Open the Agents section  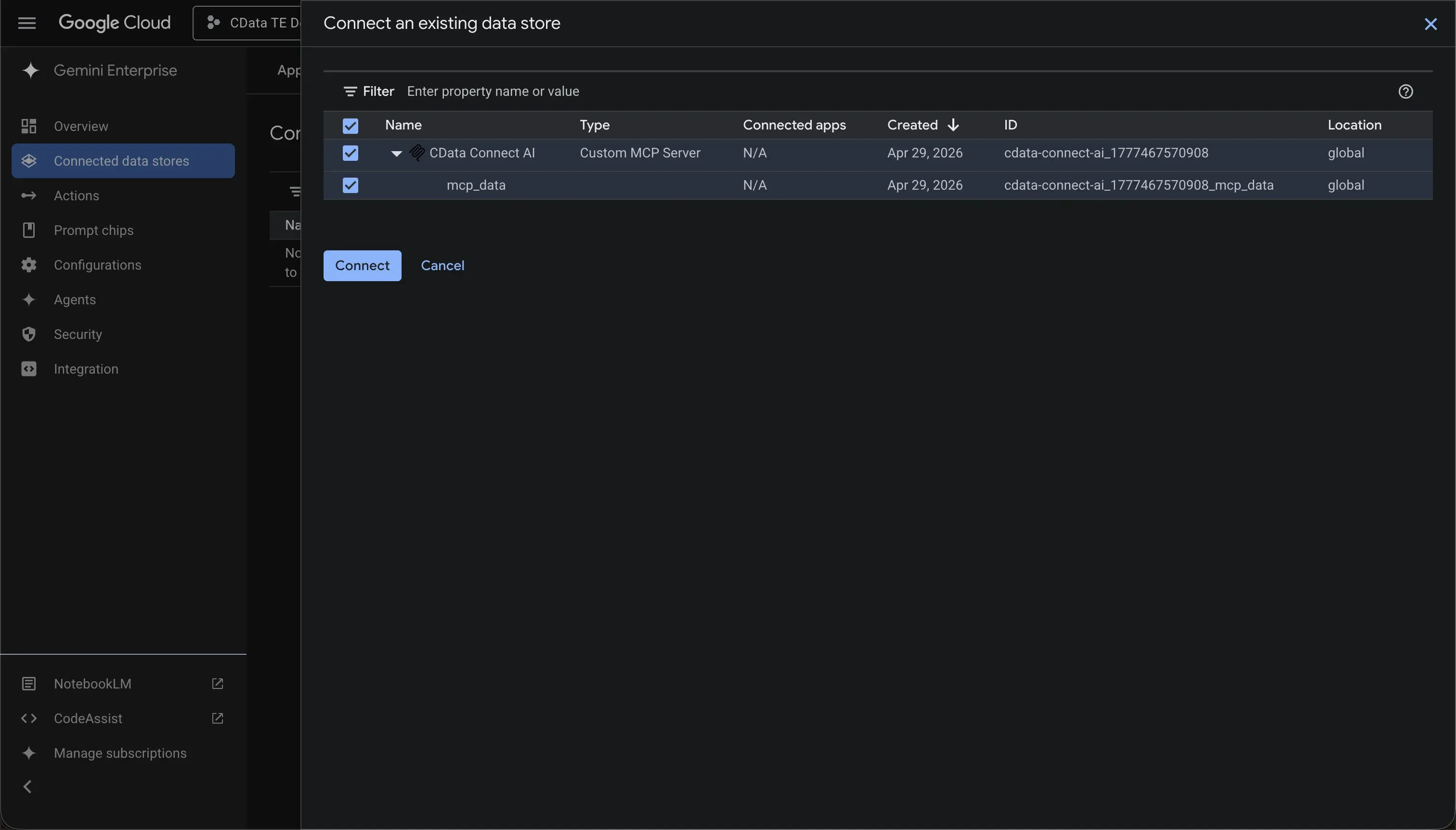123,300
